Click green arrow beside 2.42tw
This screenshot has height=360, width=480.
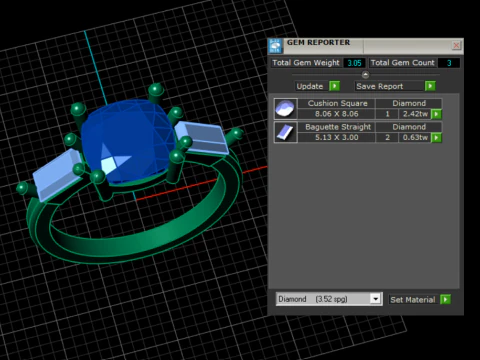pyautogui.click(x=436, y=114)
